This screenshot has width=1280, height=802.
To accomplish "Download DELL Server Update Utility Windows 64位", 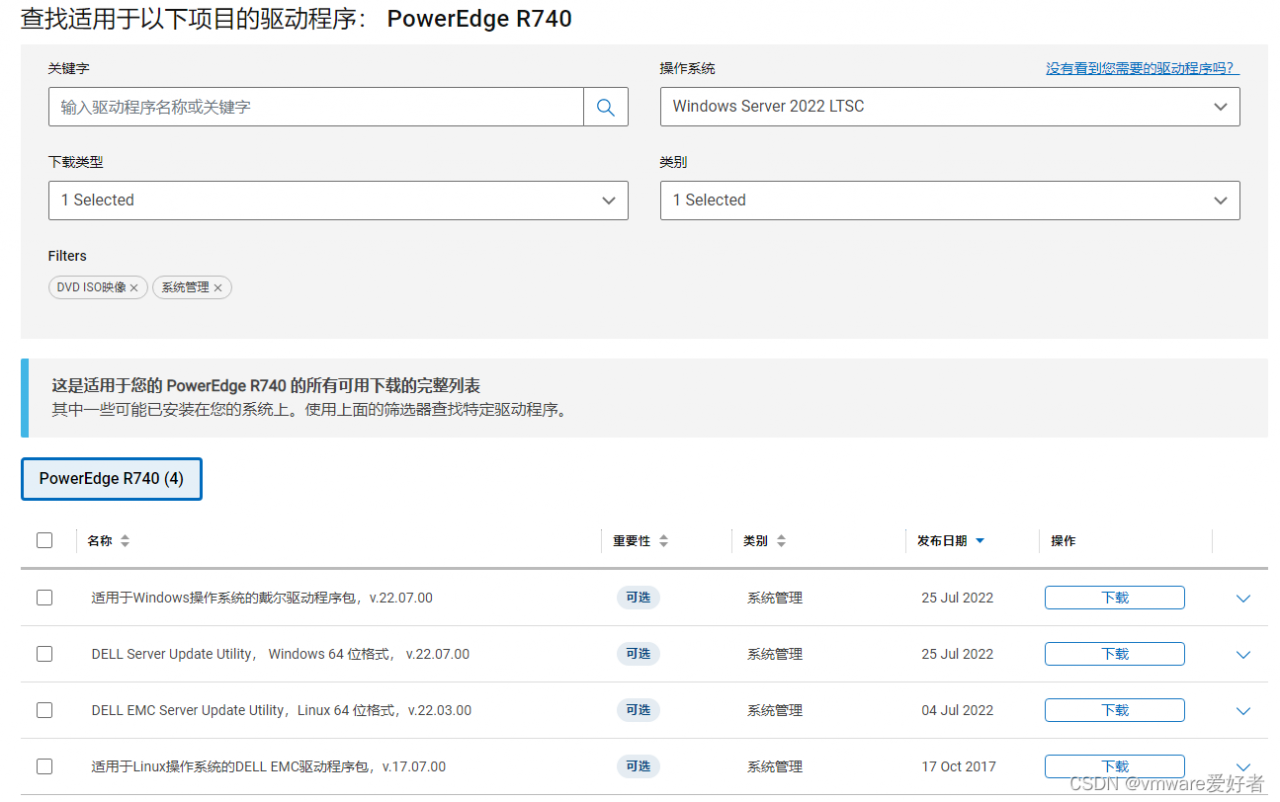I will [x=1115, y=653].
